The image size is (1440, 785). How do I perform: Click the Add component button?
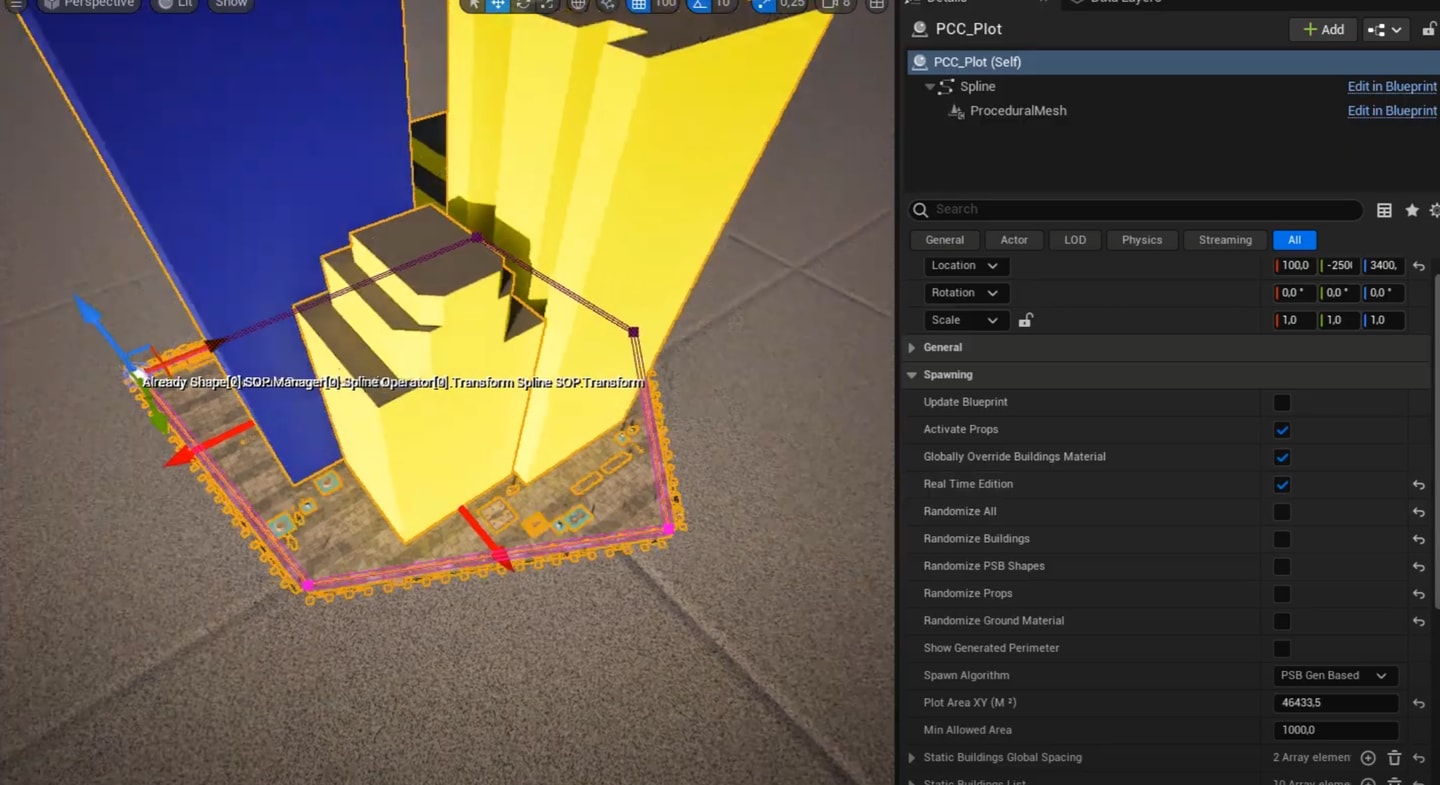click(1323, 30)
